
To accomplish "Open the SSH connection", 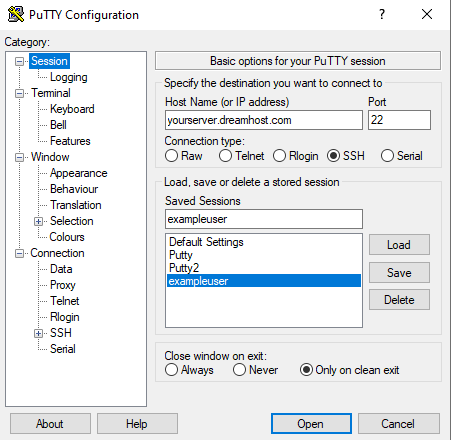I will point(311,424).
